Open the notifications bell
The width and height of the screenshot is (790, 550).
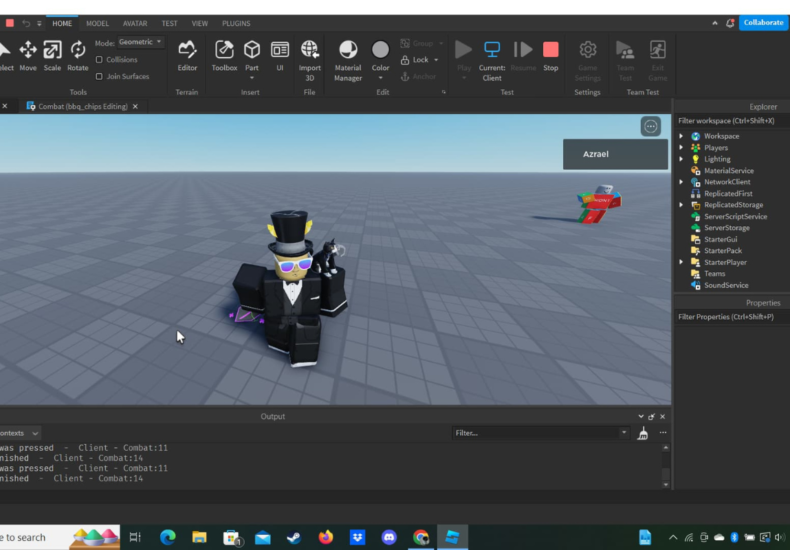[730, 23]
